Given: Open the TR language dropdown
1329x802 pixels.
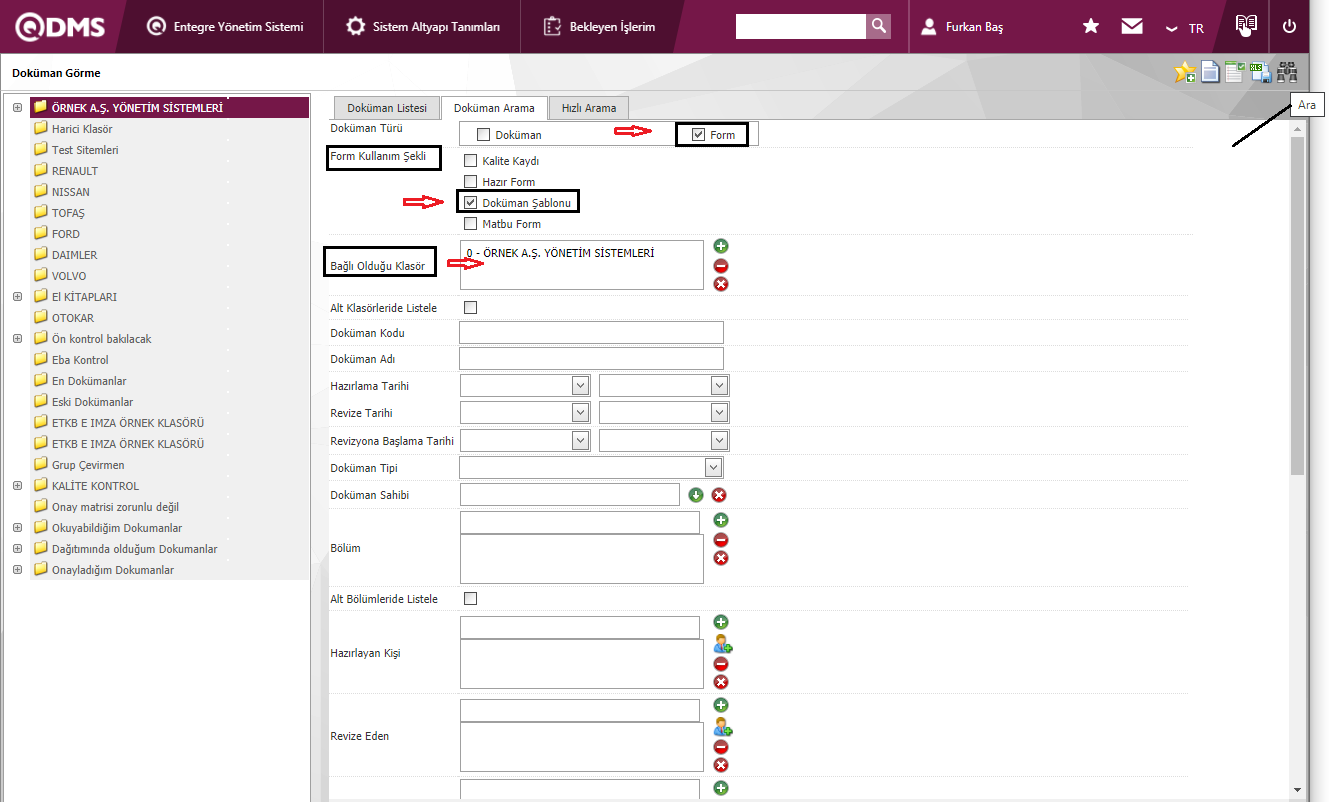Looking at the screenshot, I should click(x=1185, y=28).
